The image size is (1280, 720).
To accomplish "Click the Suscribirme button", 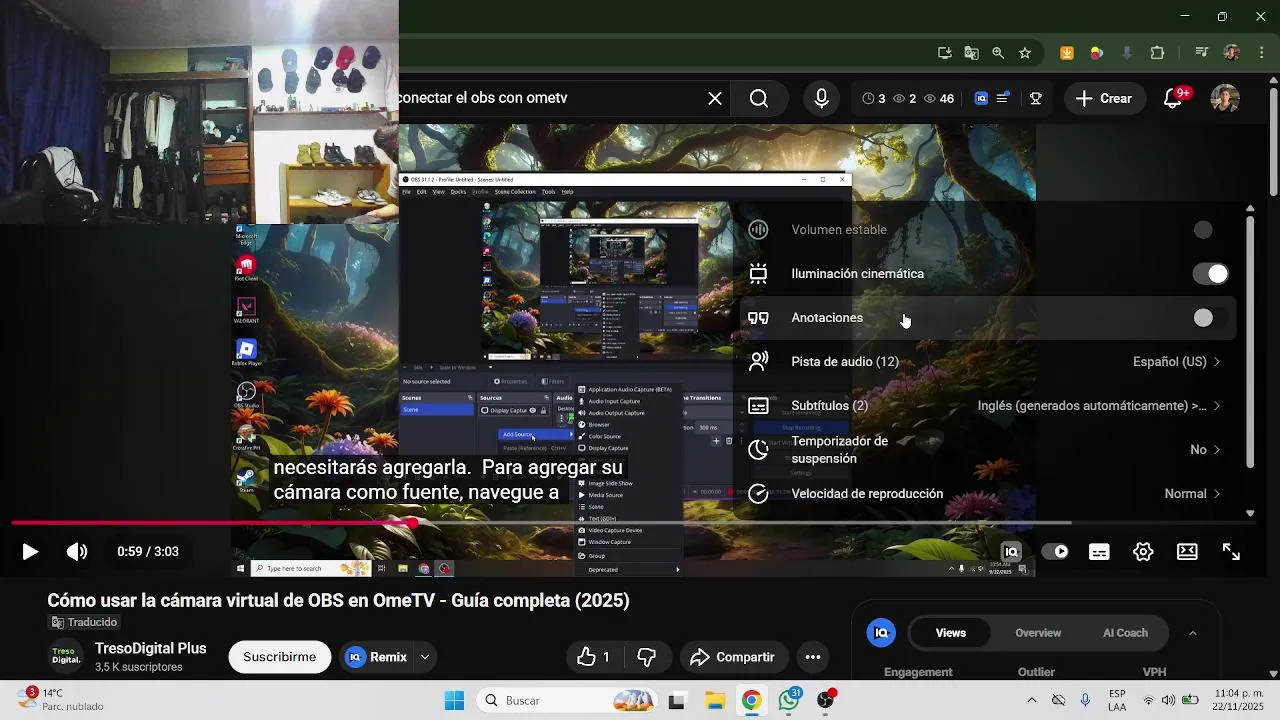I will click(280, 657).
